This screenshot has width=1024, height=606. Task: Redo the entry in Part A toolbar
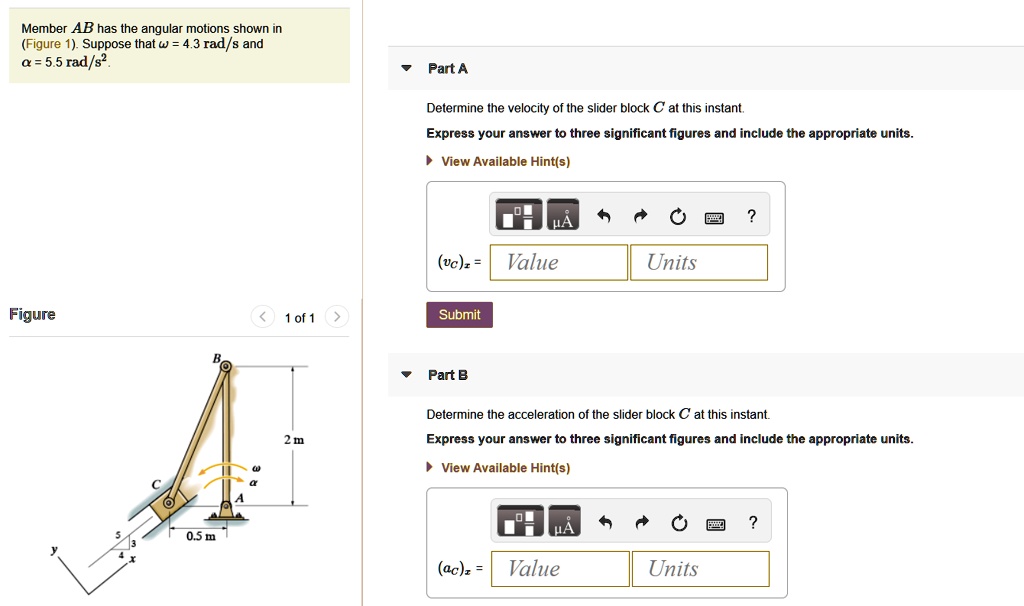640,214
